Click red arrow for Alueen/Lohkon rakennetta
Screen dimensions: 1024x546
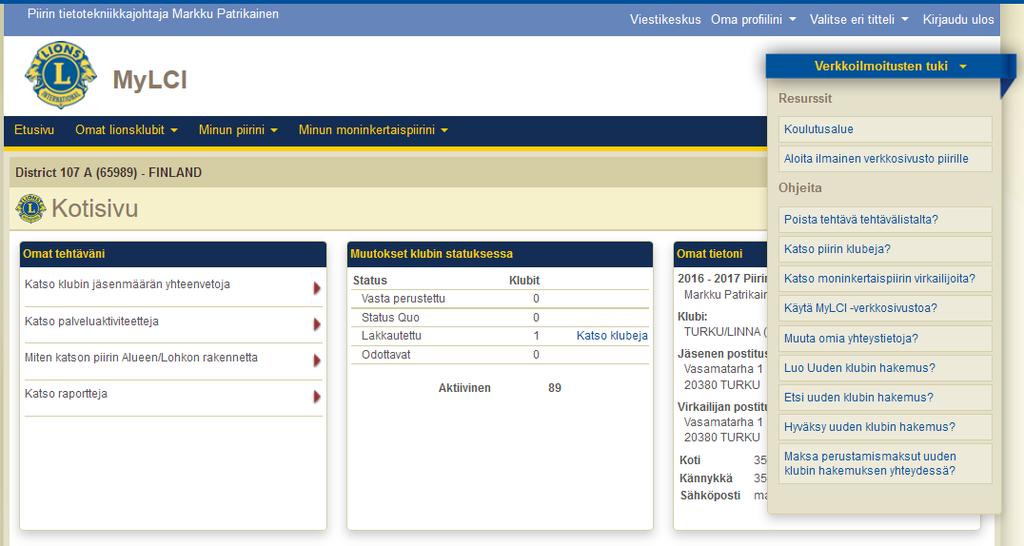tap(317, 361)
